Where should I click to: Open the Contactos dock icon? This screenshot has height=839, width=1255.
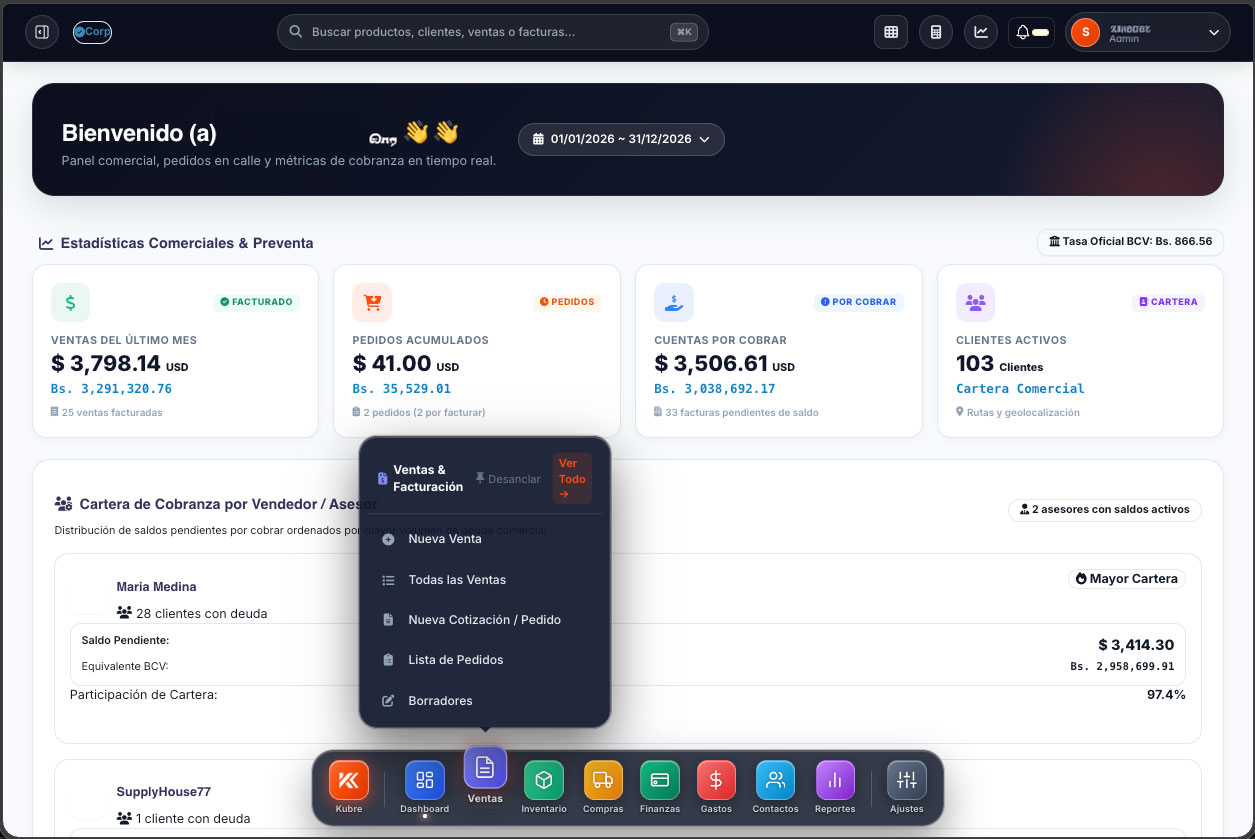click(x=775, y=780)
